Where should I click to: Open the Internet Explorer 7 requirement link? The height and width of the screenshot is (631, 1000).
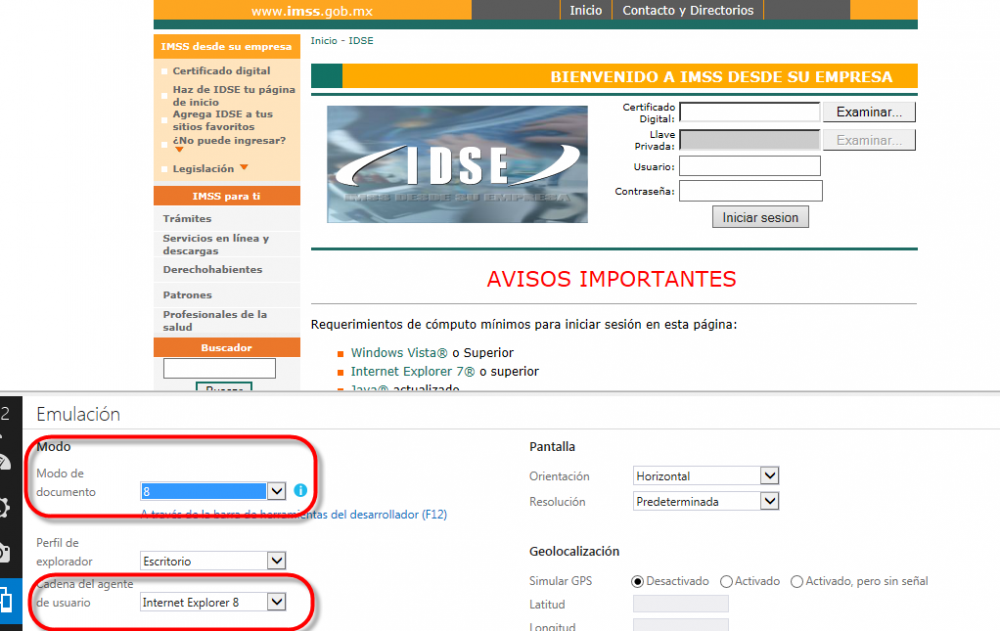click(413, 371)
